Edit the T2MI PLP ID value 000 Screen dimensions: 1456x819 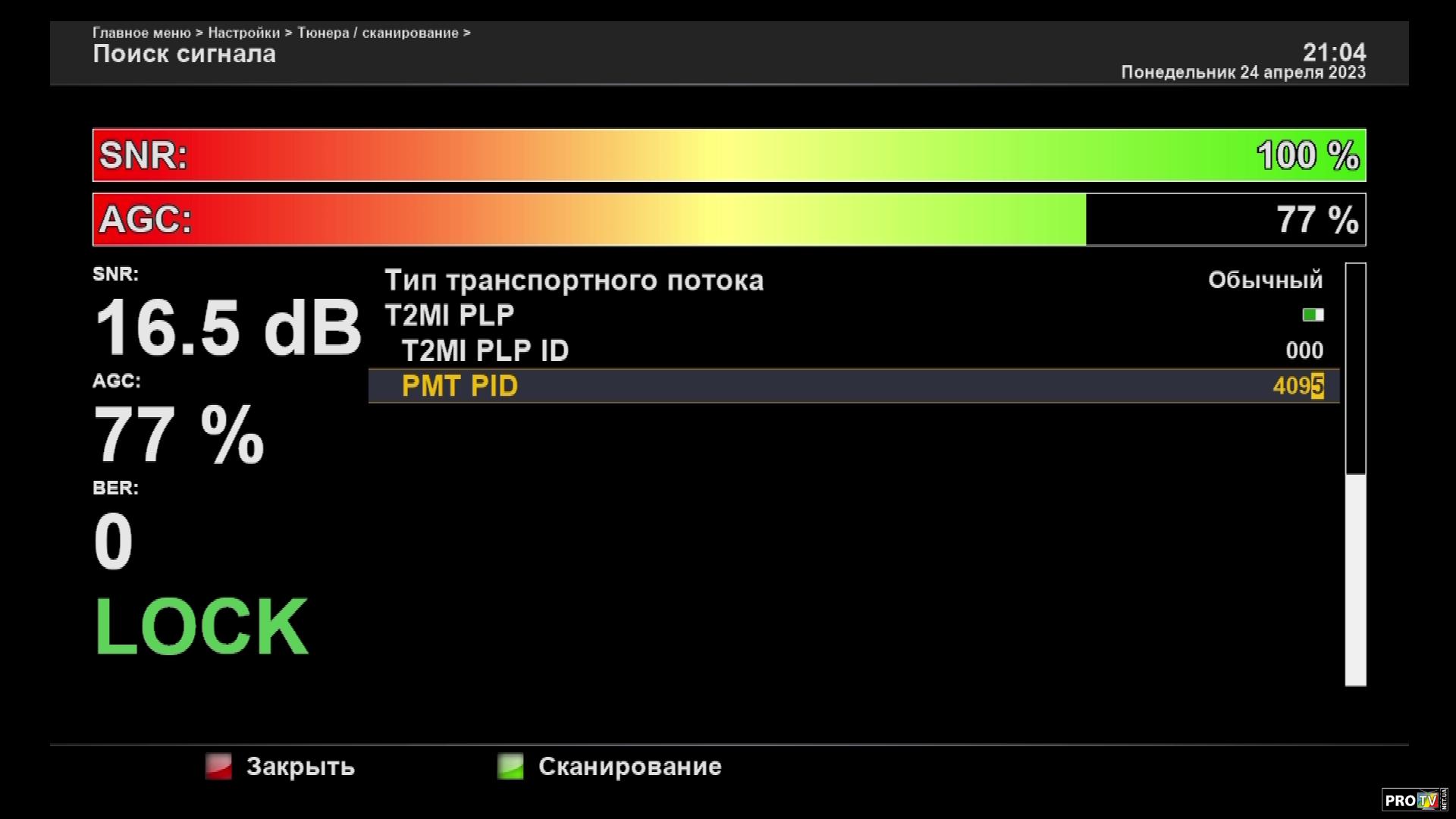1304,350
